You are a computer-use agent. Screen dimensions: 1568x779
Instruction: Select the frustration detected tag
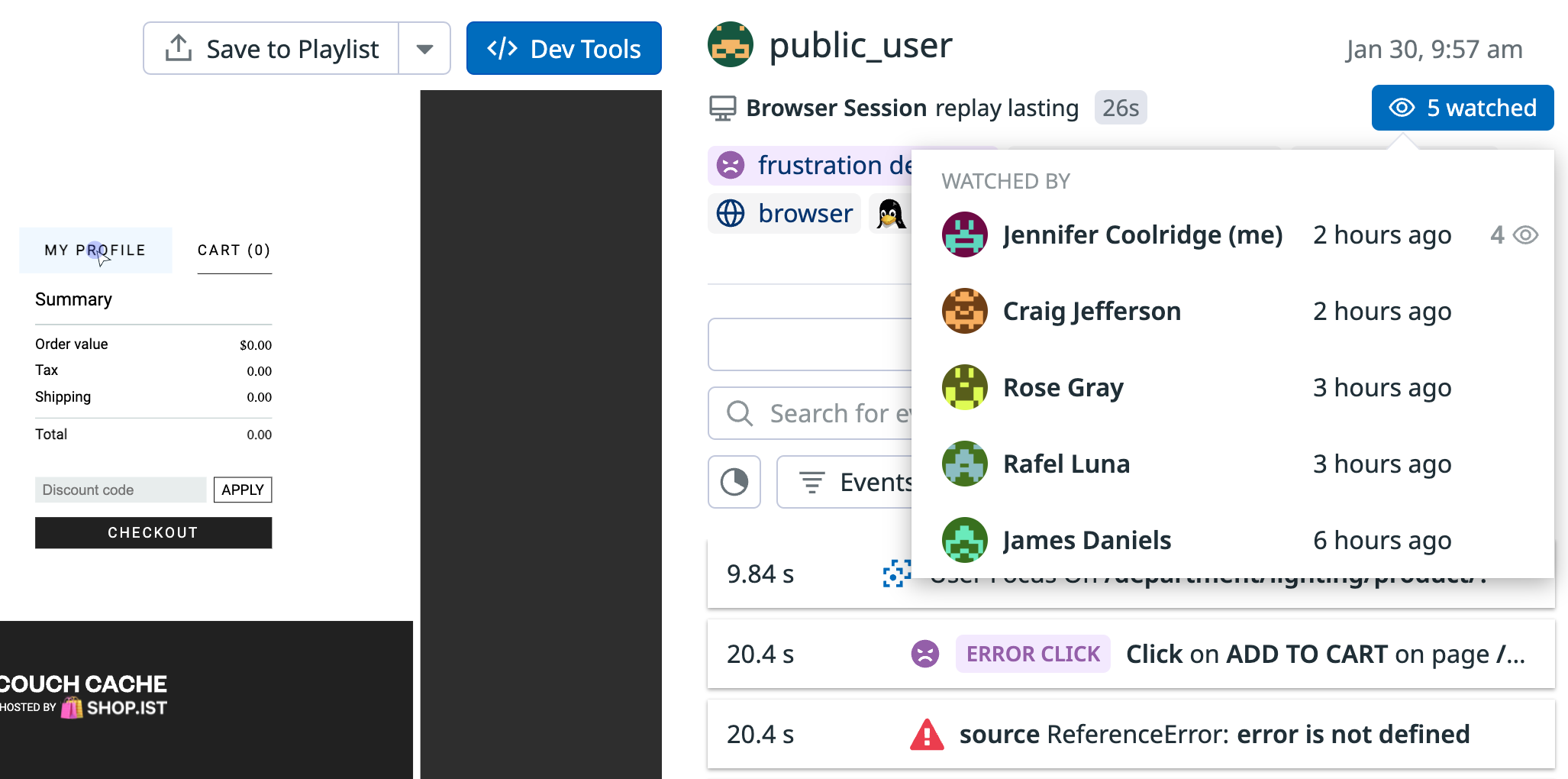click(x=809, y=166)
